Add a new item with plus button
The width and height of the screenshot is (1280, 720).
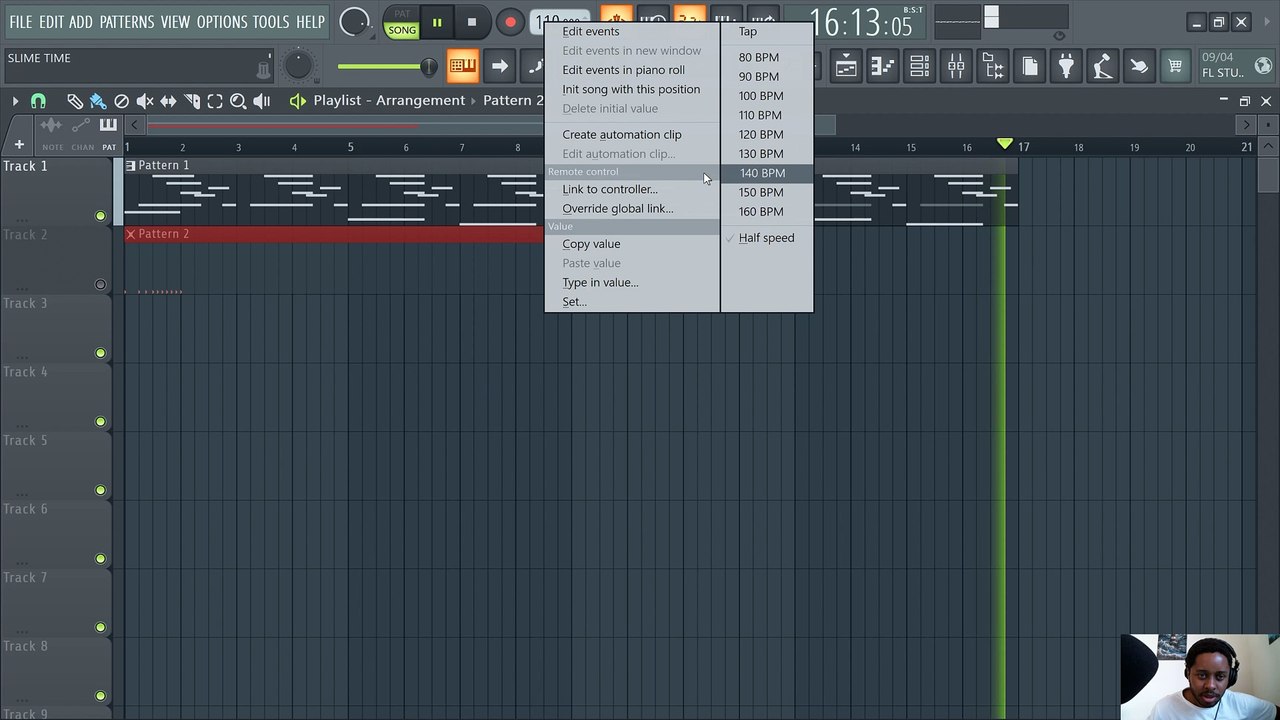(18, 146)
